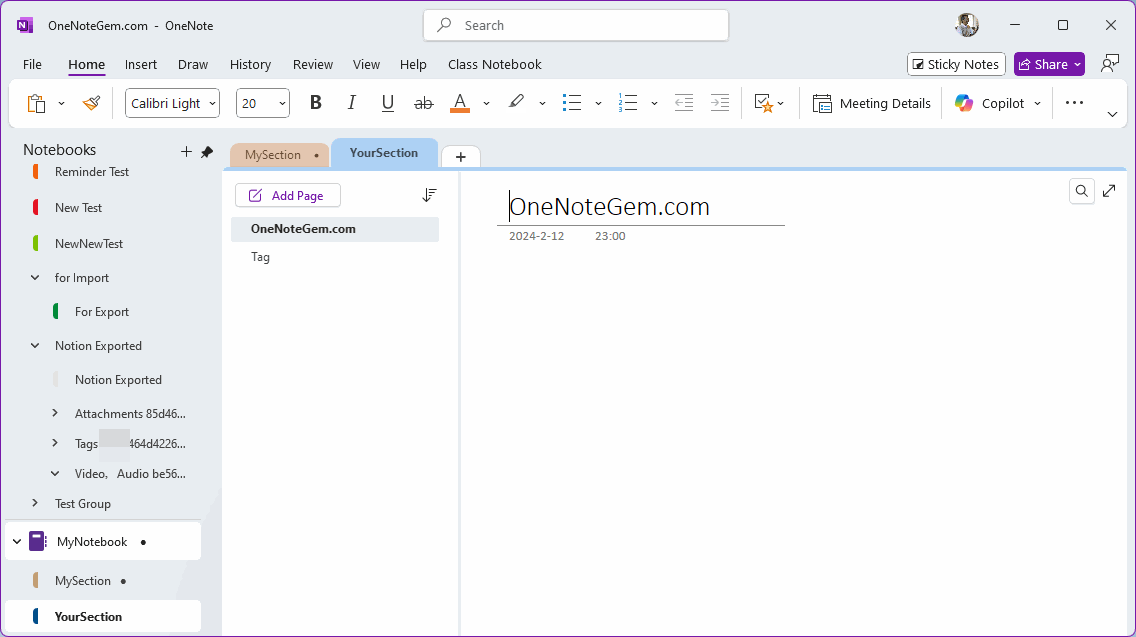This screenshot has width=1136, height=637.
Task: Switch to the Insert ribbon tab
Action: pyautogui.click(x=141, y=64)
